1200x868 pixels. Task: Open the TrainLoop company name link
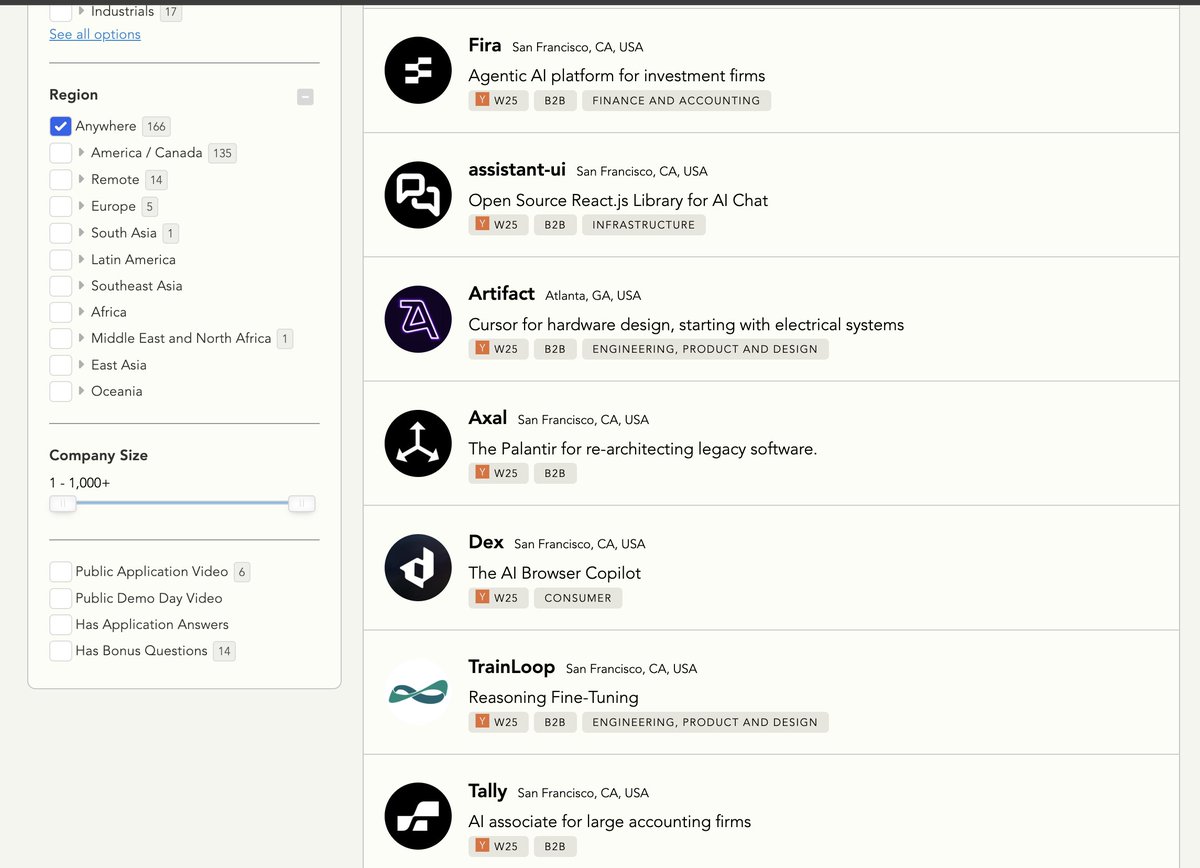[512, 667]
